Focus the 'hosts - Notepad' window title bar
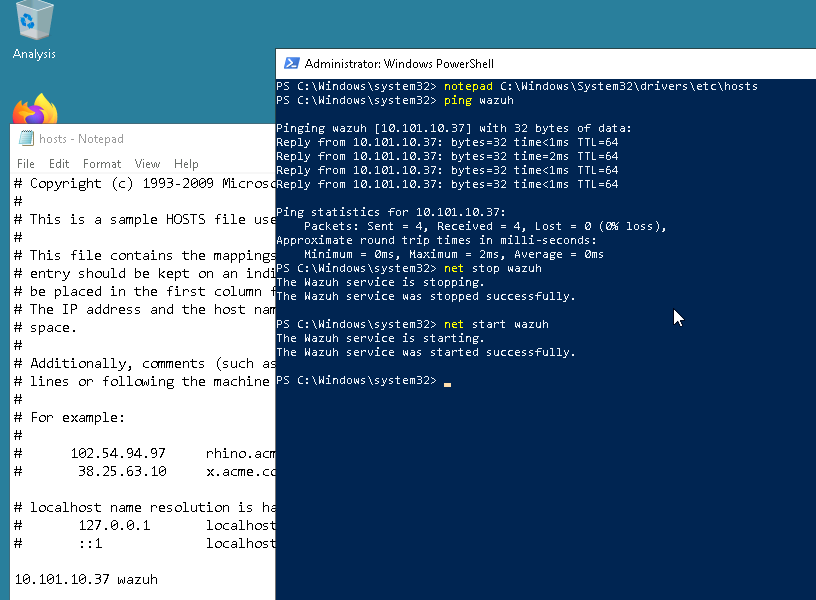816x600 pixels. (143, 139)
